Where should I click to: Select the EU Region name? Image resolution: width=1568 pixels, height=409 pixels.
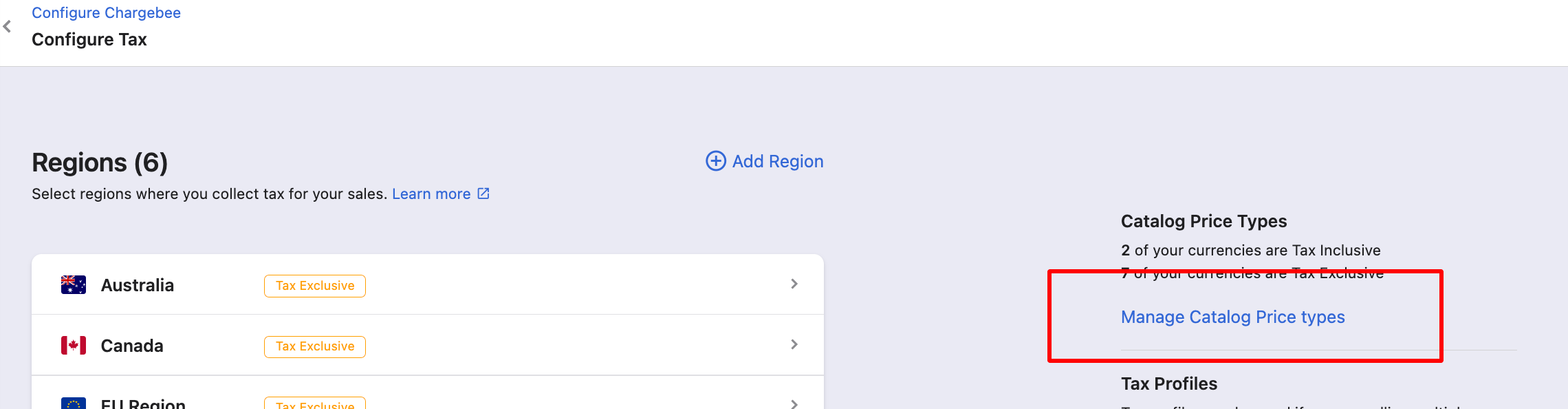click(x=143, y=403)
